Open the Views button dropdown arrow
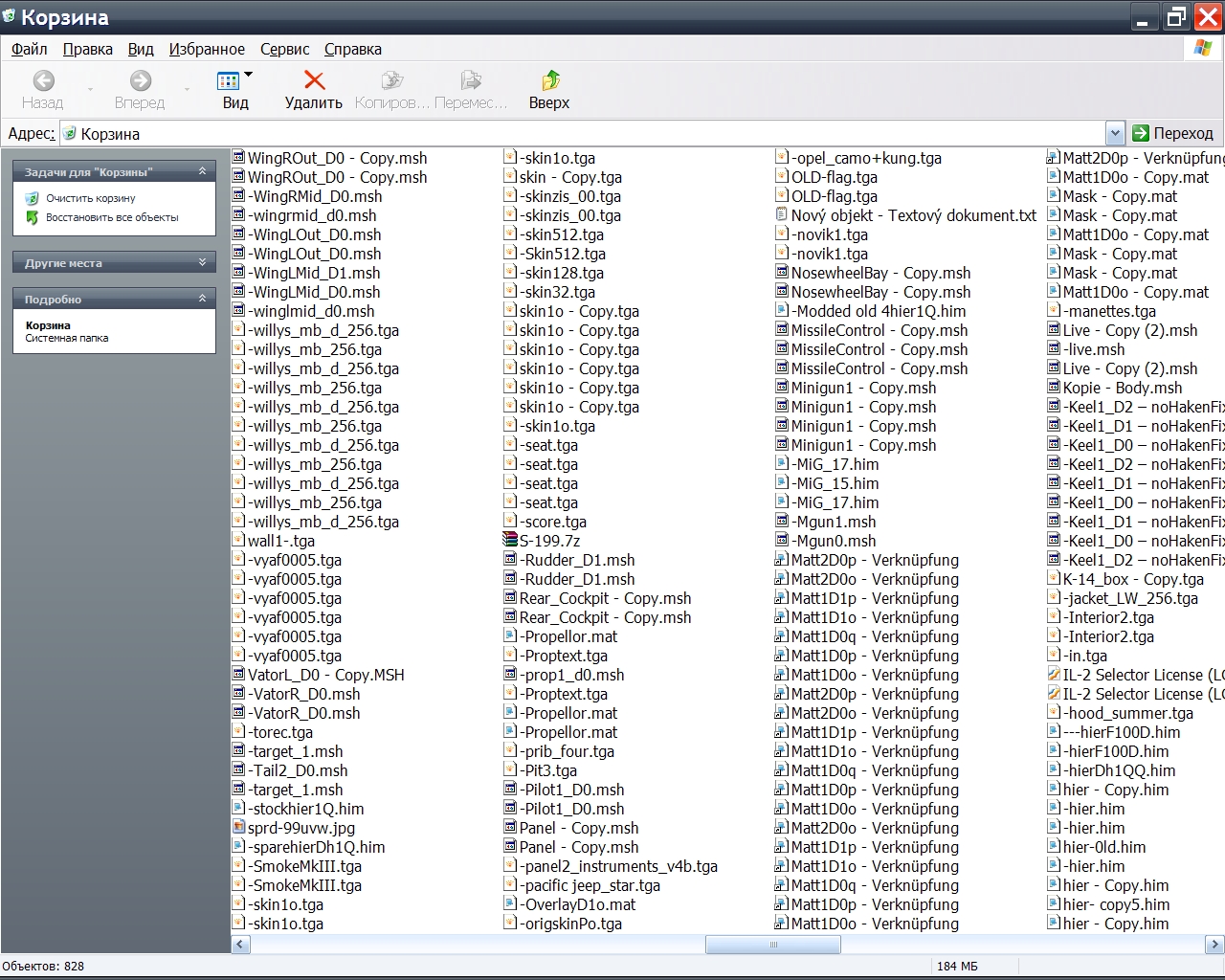This screenshot has height=980, width=1225. click(x=249, y=75)
